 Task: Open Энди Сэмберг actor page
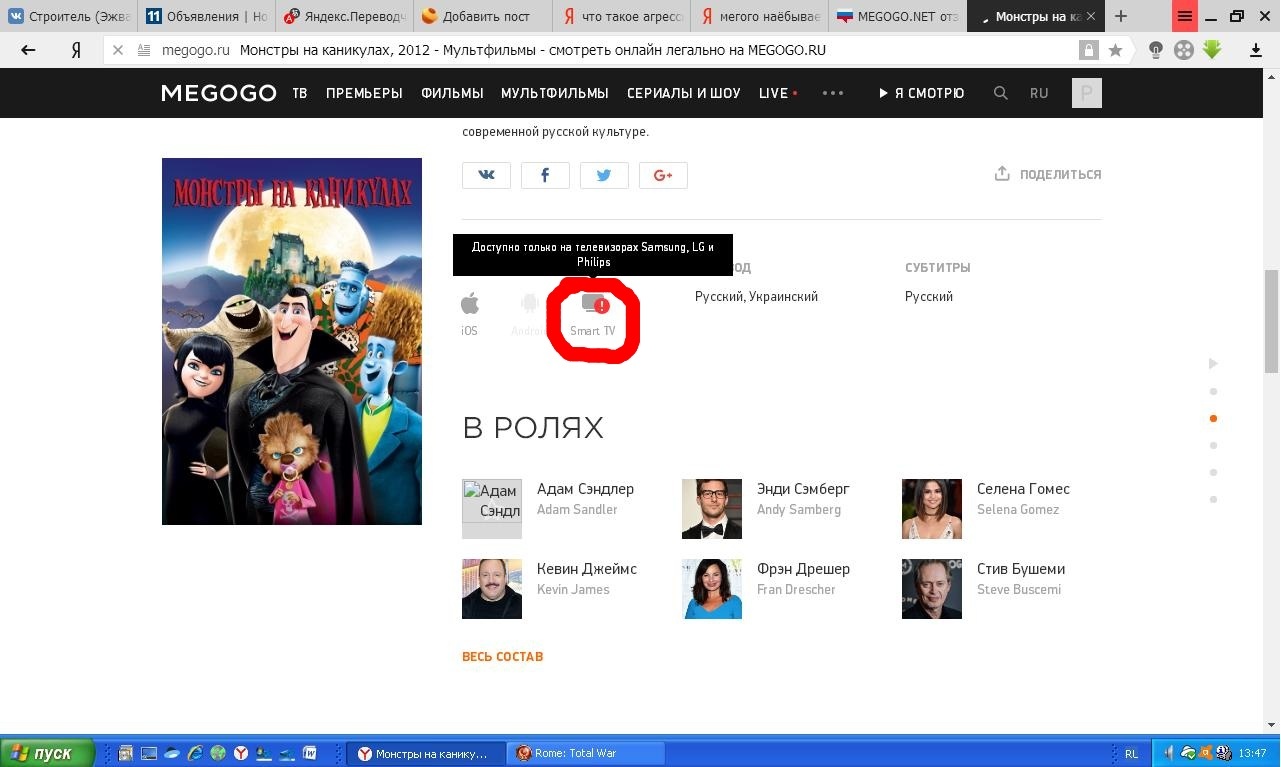click(x=803, y=489)
